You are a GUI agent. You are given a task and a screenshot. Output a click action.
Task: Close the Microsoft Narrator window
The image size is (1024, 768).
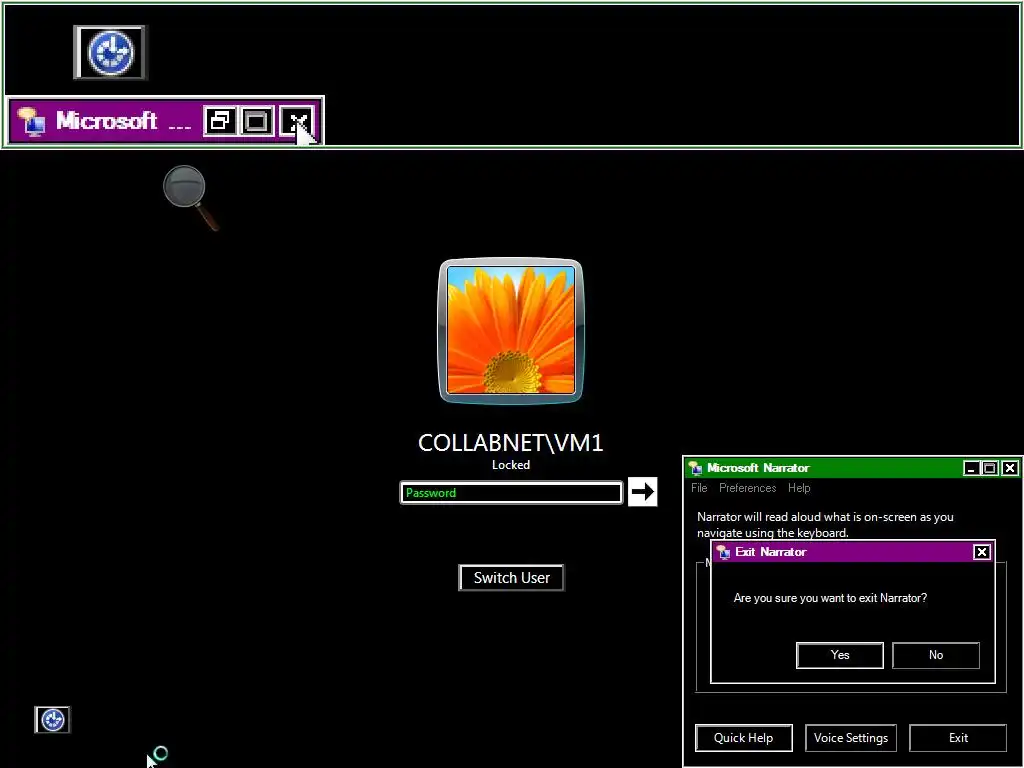tap(1010, 468)
